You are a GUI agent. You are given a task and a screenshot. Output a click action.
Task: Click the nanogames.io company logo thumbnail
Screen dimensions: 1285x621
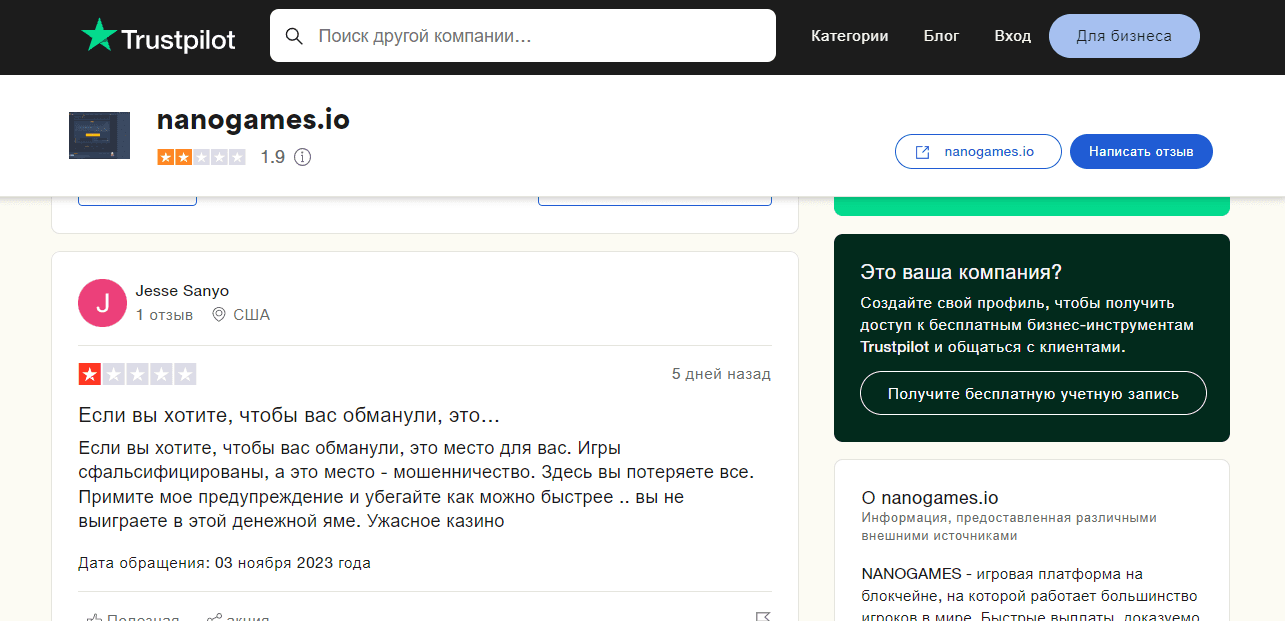99,135
